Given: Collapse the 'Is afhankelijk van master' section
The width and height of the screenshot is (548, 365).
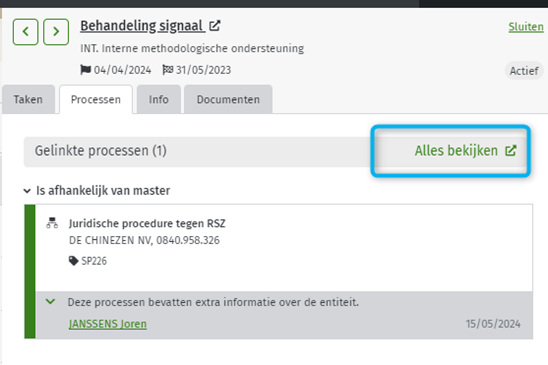Looking at the screenshot, I should pyautogui.click(x=27, y=191).
